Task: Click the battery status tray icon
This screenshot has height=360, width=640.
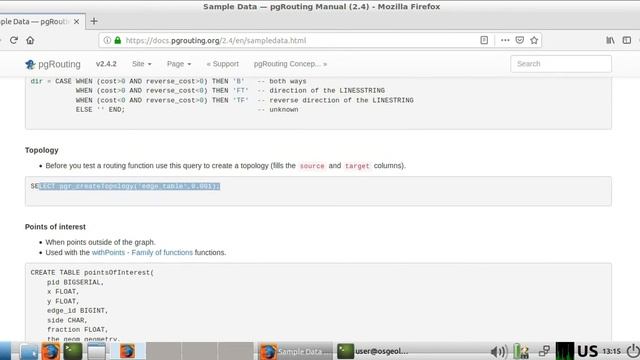Action: coord(521,351)
